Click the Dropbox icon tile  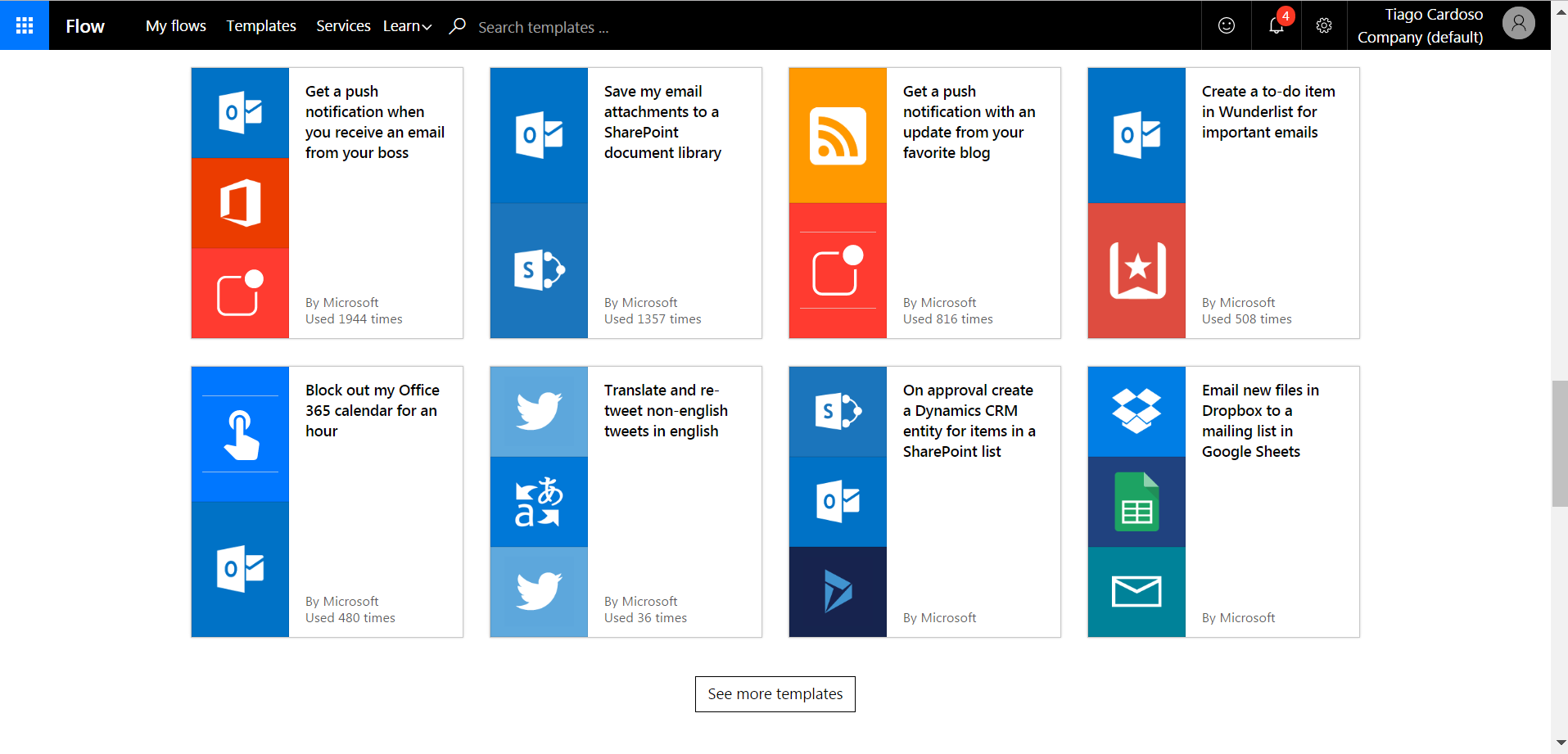(x=1136, y=411)
